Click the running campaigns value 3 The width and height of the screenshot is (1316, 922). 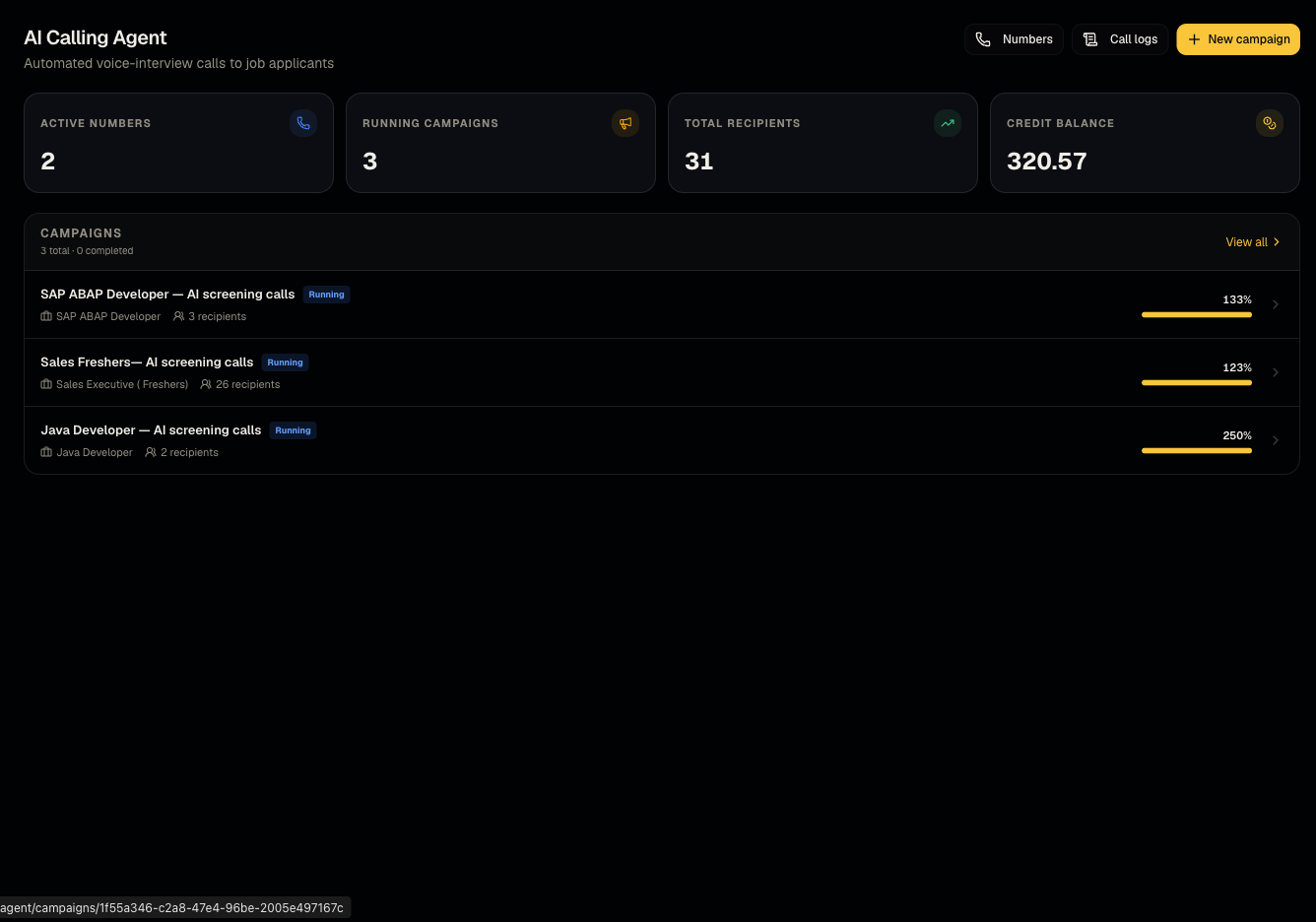pyautogui.click(x=370, y=162)
